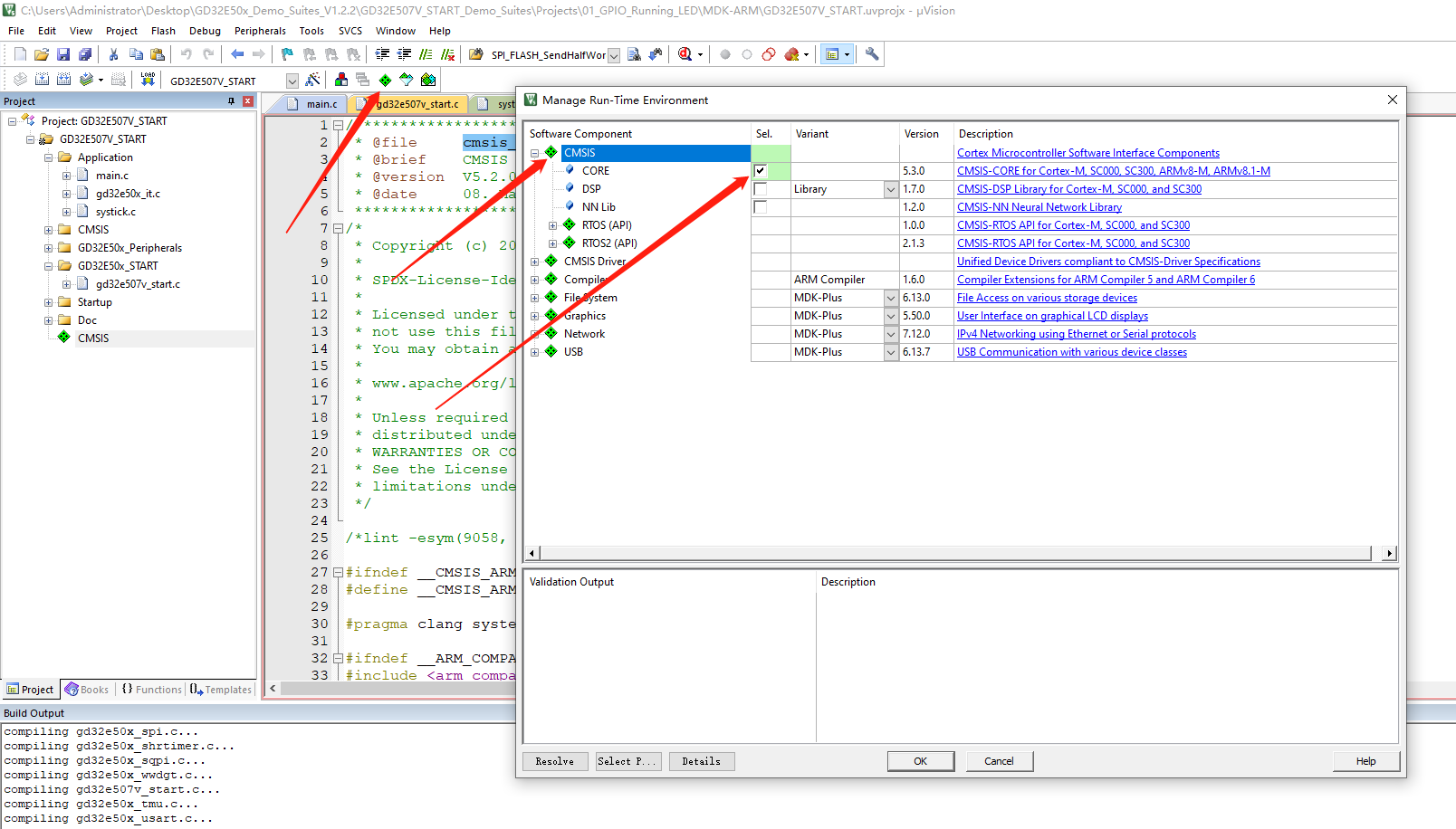Click the Cut scissors icon
This screenshot has width=1456, height=829.
point(113,54)
